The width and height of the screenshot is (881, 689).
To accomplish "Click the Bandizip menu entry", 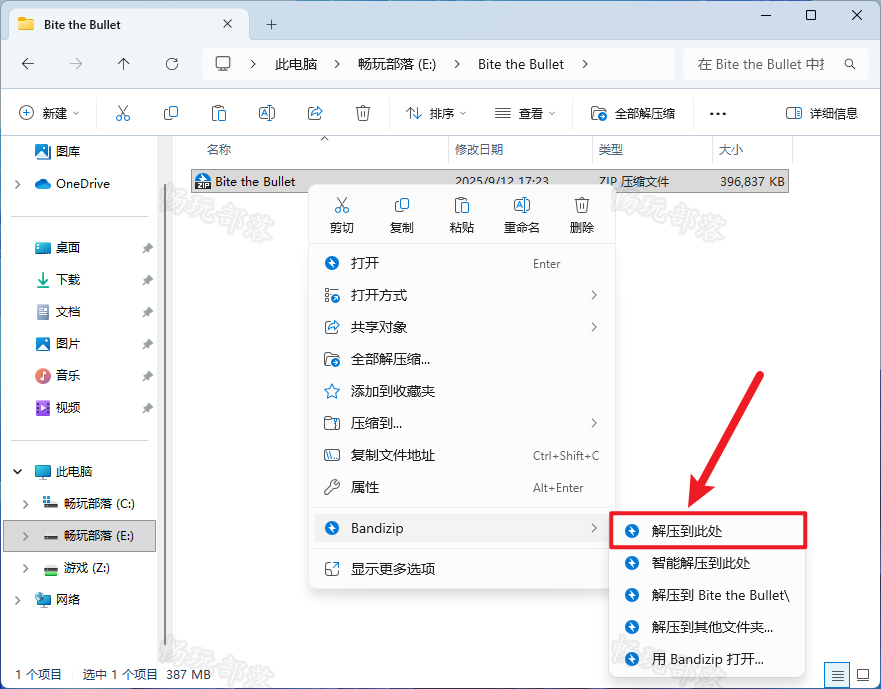I will coord(462,528).
